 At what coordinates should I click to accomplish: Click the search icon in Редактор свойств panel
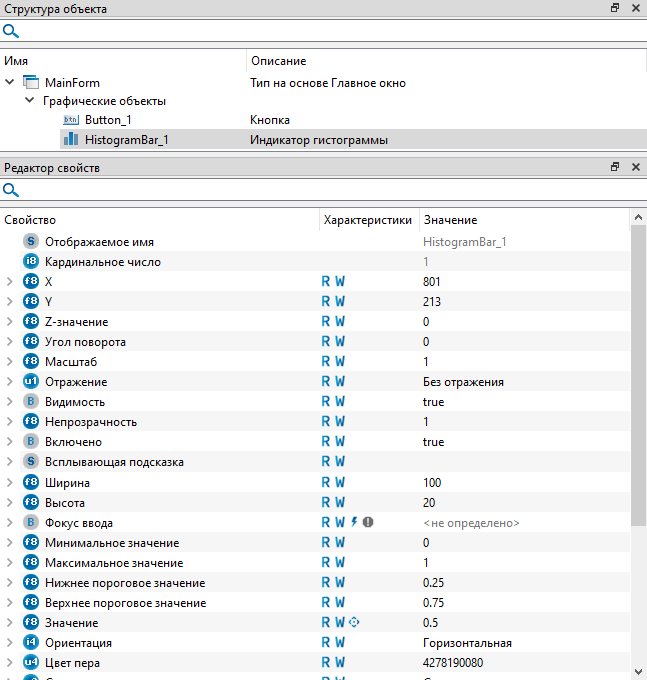point(12,190)
